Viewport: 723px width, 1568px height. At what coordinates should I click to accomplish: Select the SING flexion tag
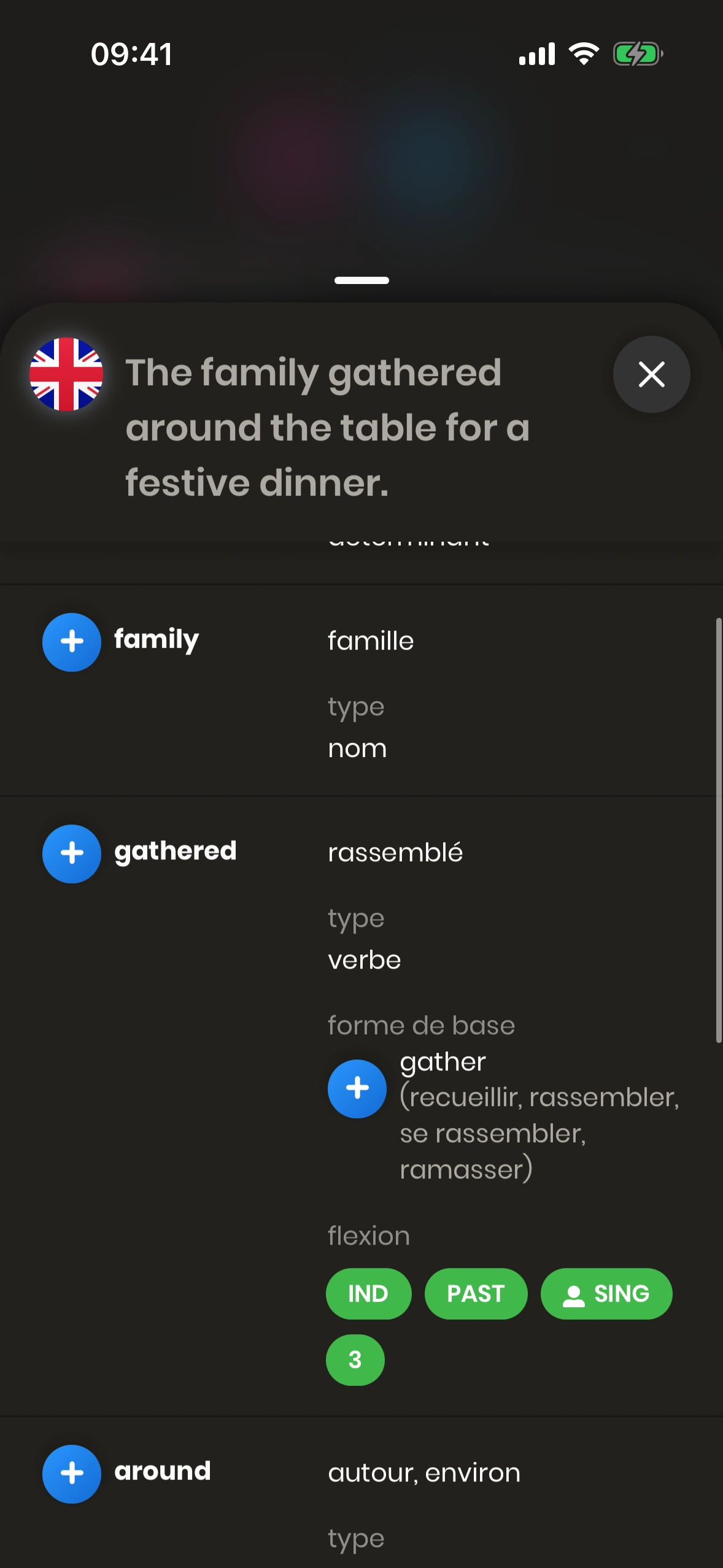pos(606,1294)
